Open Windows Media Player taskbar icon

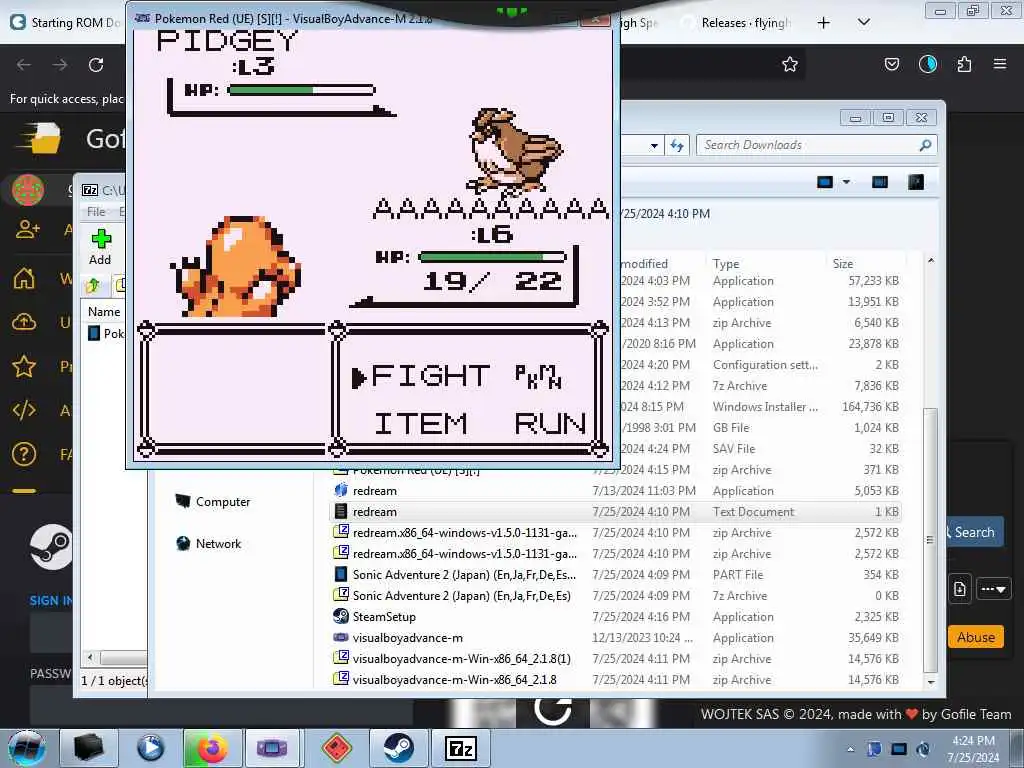pos(150,748)
